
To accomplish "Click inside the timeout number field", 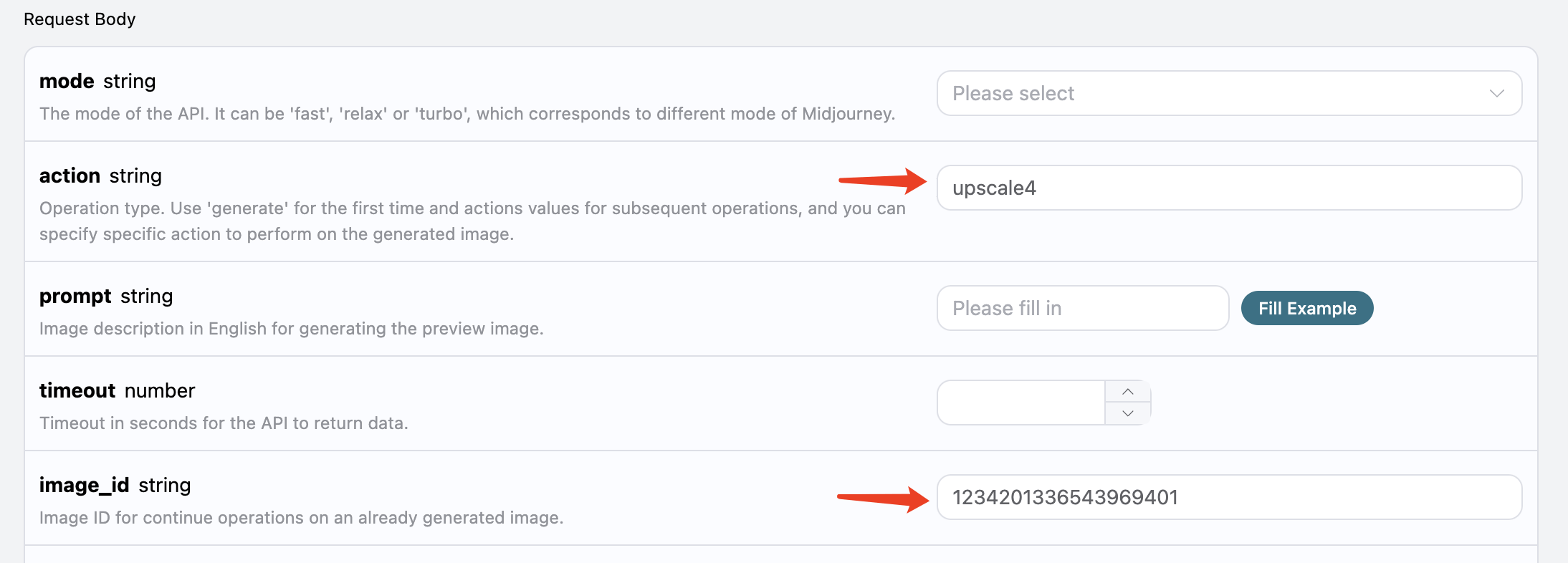I will point(1021,403).
